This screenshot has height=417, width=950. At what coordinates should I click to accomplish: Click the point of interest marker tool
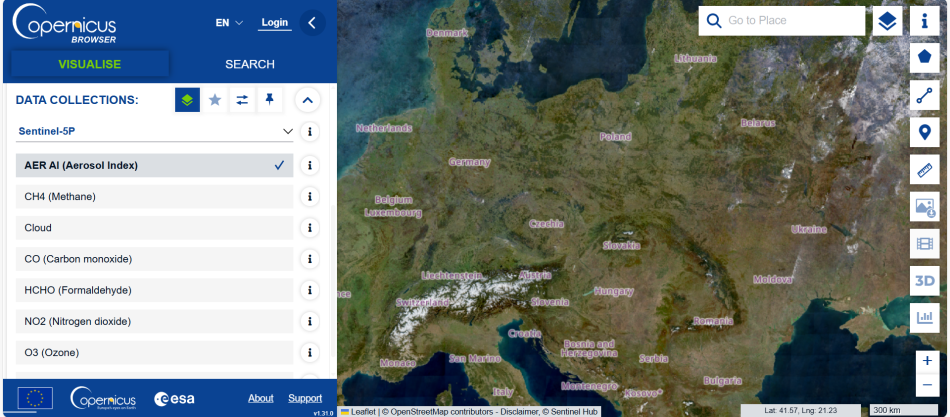point(924,133)
